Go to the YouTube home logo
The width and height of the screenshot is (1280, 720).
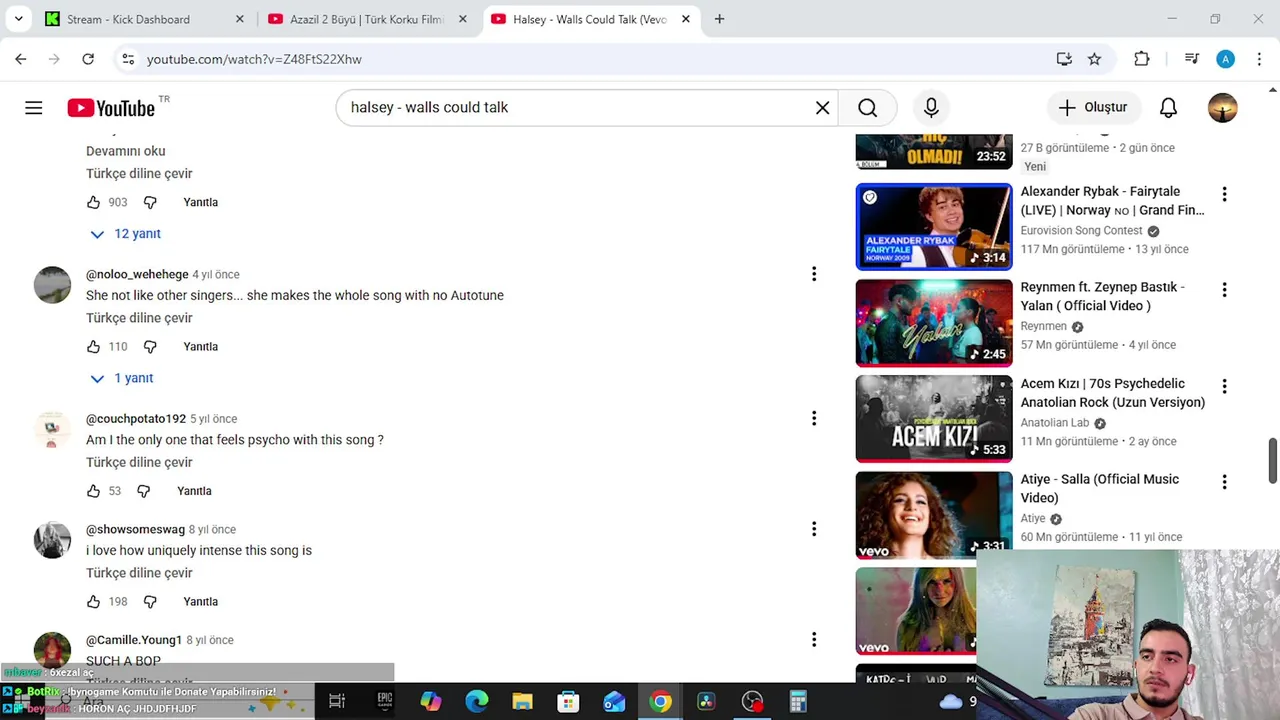click(x=111, y=108)
